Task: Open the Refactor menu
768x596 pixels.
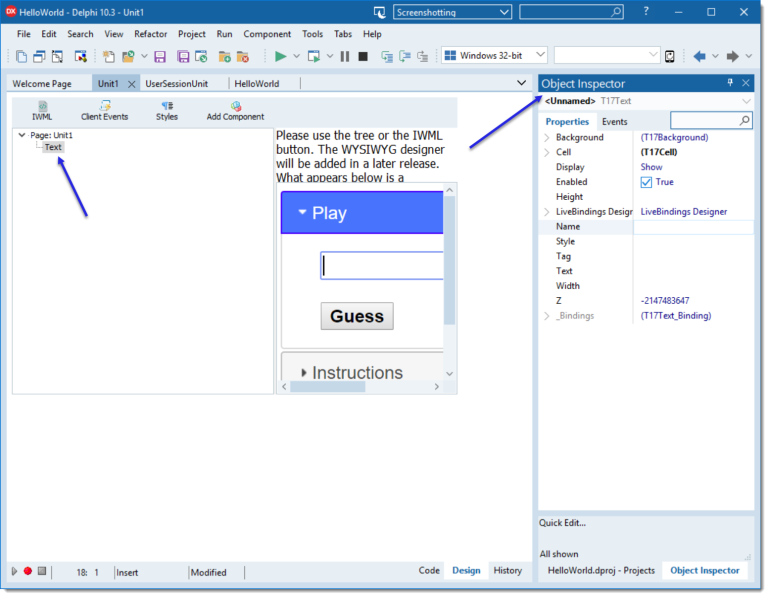Action: (x=151, y=34)
